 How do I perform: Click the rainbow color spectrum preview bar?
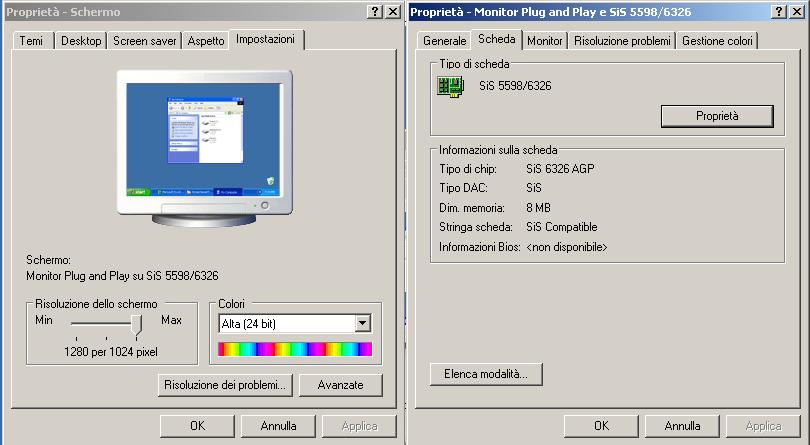point(295,349)
